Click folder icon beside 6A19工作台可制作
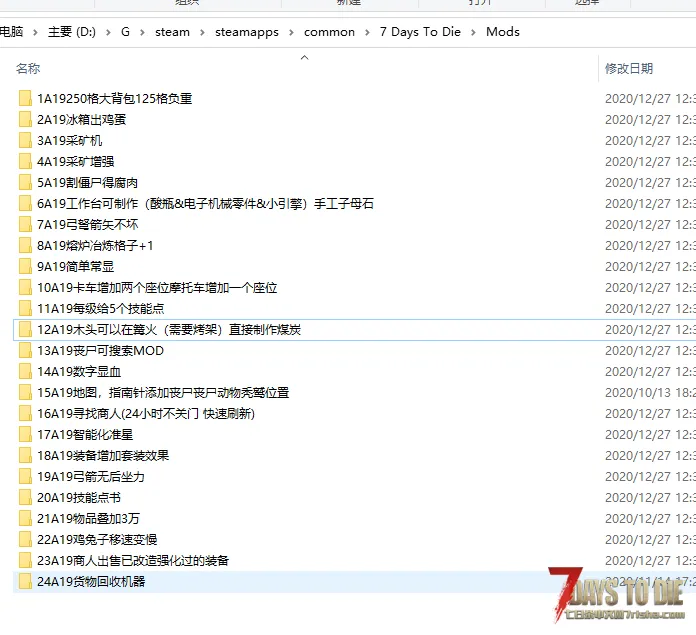The height and width of the screenshot is (635, 696). point(25,204)
